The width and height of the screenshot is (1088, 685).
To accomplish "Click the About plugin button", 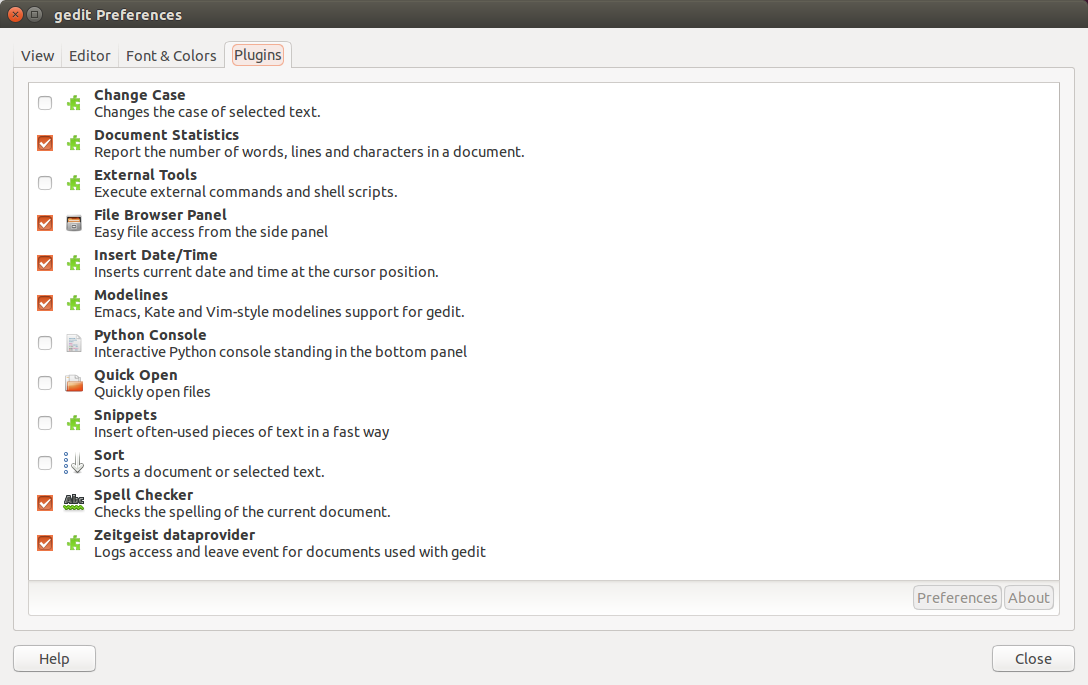I will 1029,598.
